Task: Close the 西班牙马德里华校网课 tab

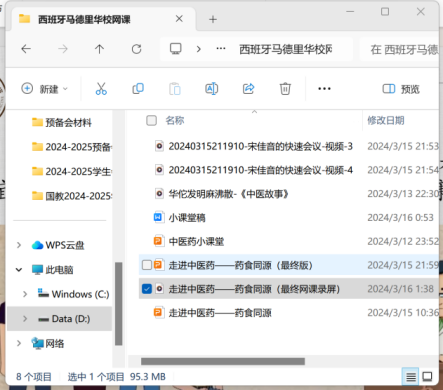Action: [x=179, y=19]
